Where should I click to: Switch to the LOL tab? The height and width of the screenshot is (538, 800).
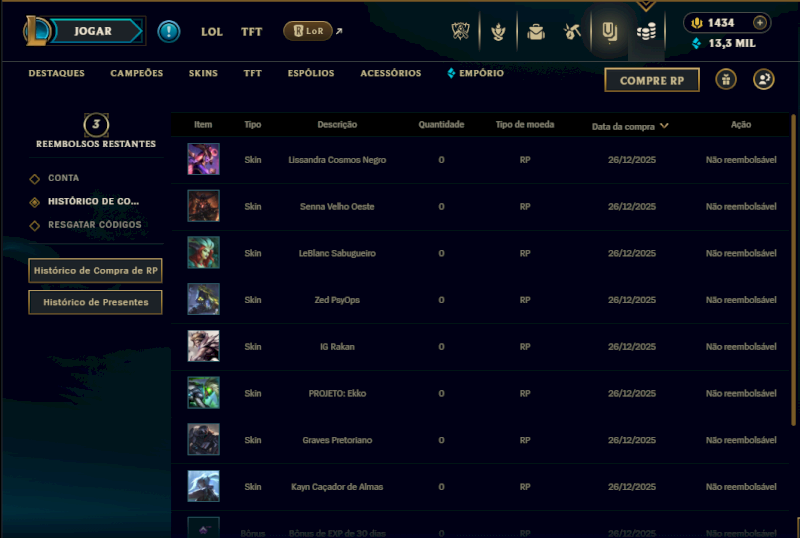(x=212, y=32)
